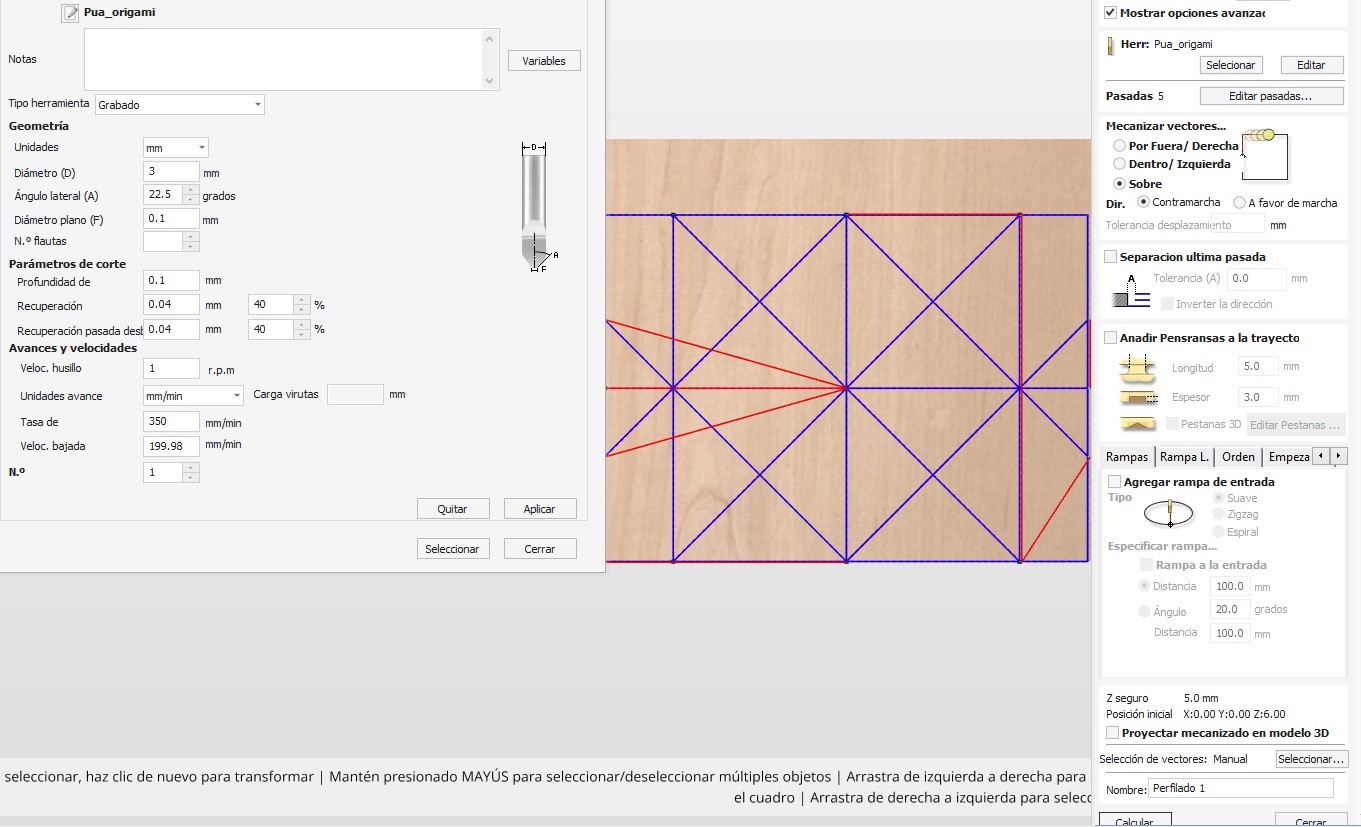
Task: Click the last-pass separation tolerance icon
Action: coord(1130,292)
